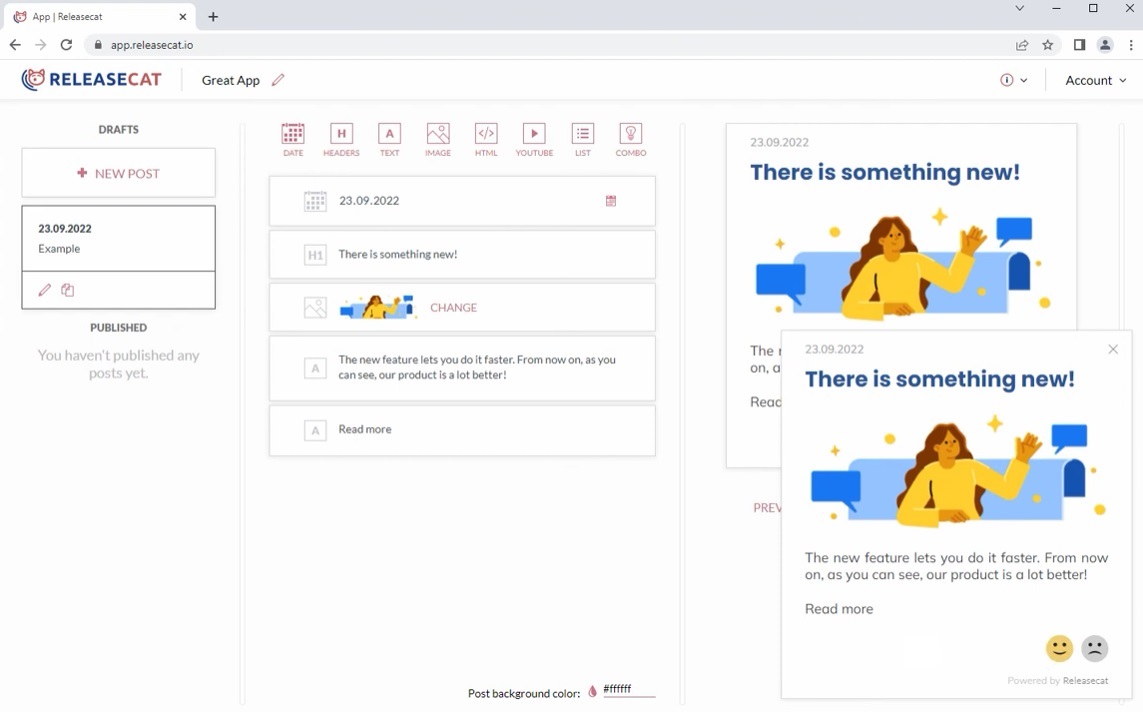Duplicate the Example draft post

[x=68, y=290]
